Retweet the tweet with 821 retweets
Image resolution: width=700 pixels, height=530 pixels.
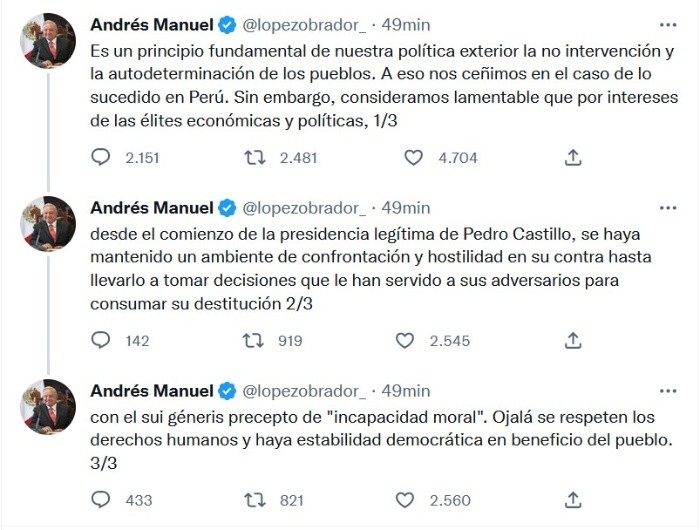(257, 499)
